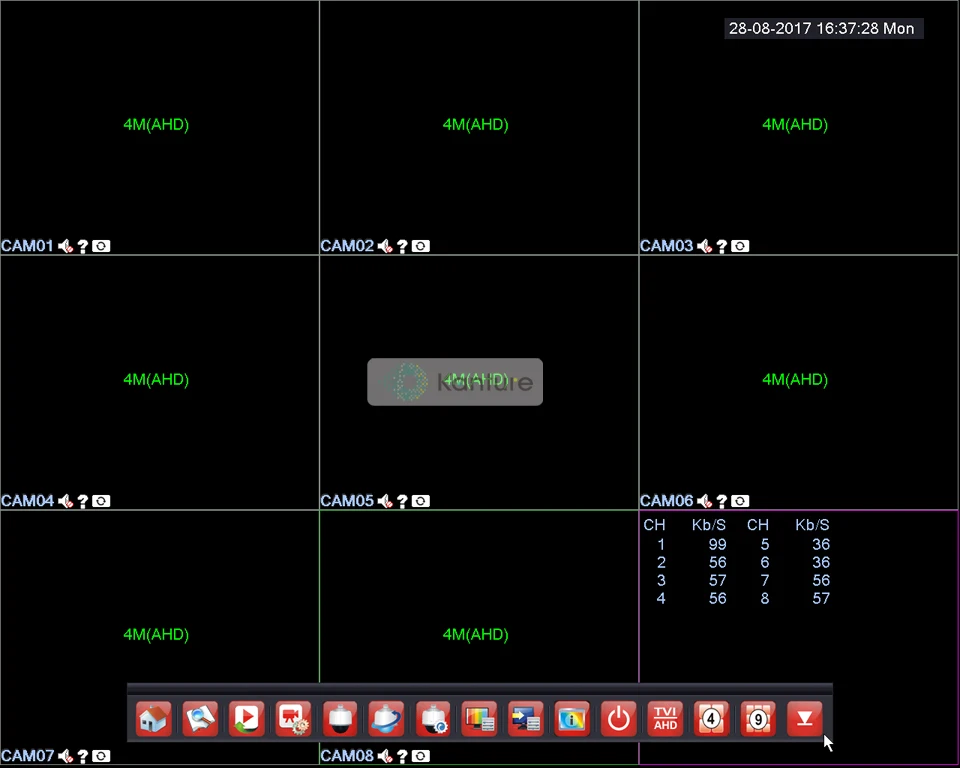Viewport: 960px width, 768px height.
Task: Select the CAM08 channel label
Action: click(x=347, y=756)
